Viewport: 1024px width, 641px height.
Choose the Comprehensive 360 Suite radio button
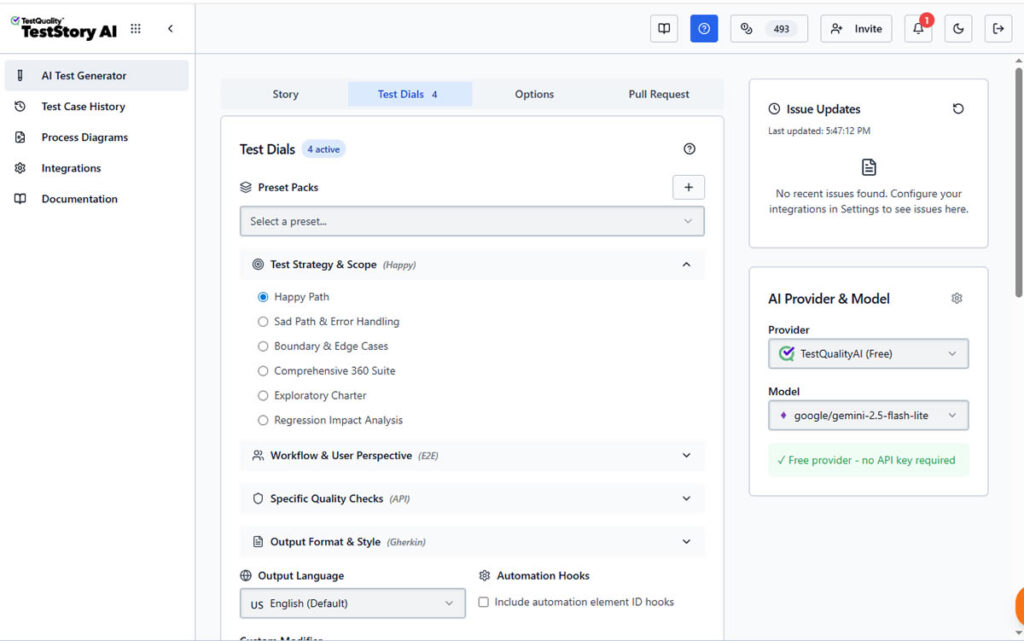[x=263, y=371]
